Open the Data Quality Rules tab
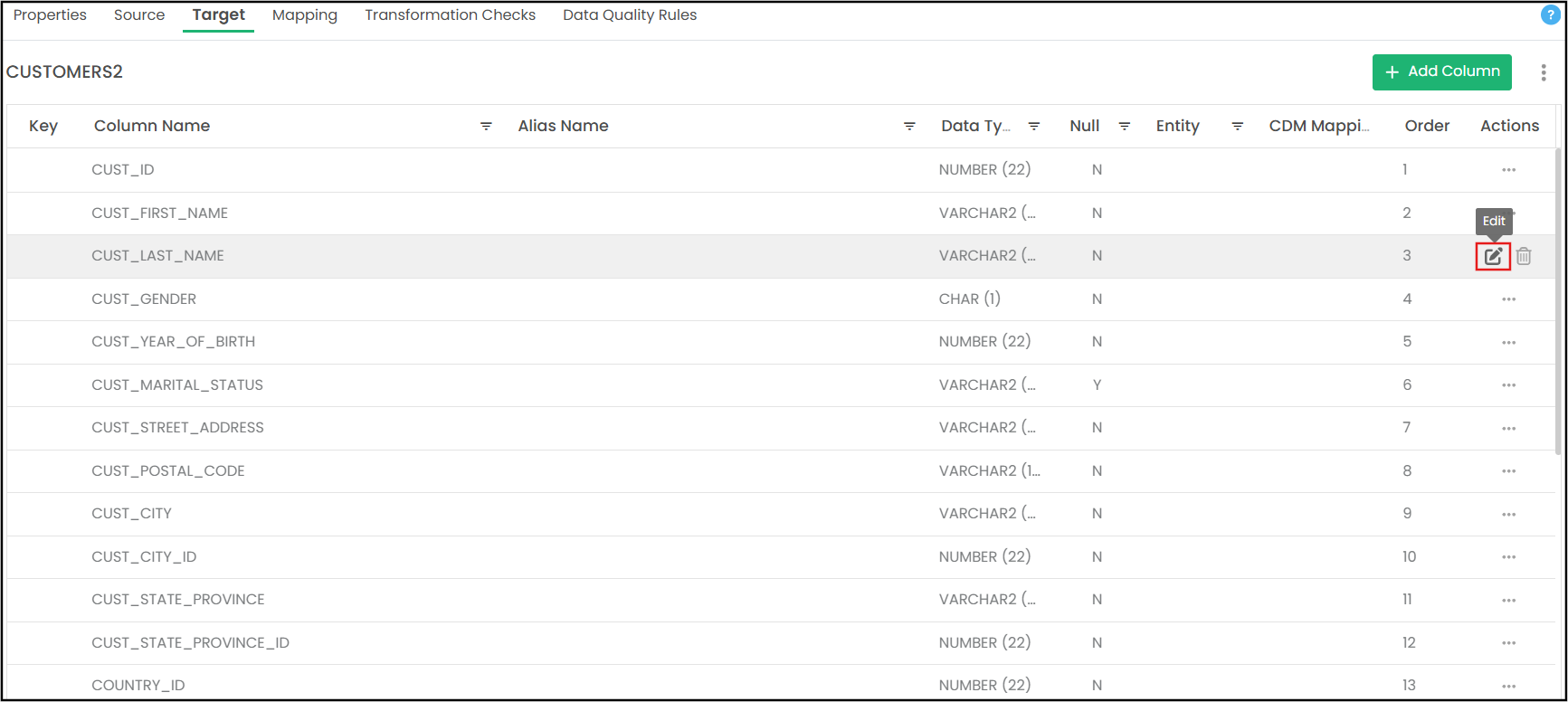The image size is (1568, 702). (x=630, y=15)
